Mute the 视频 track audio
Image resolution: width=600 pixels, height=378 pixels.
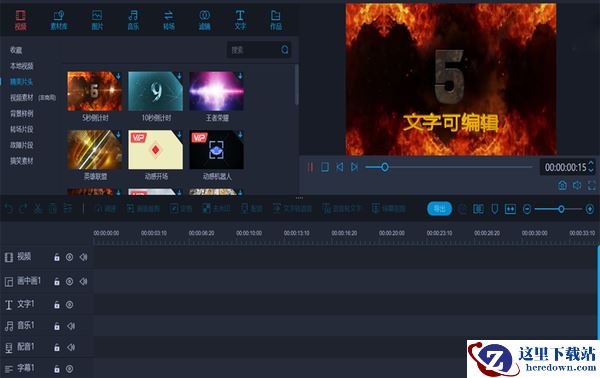coord(83,257)
